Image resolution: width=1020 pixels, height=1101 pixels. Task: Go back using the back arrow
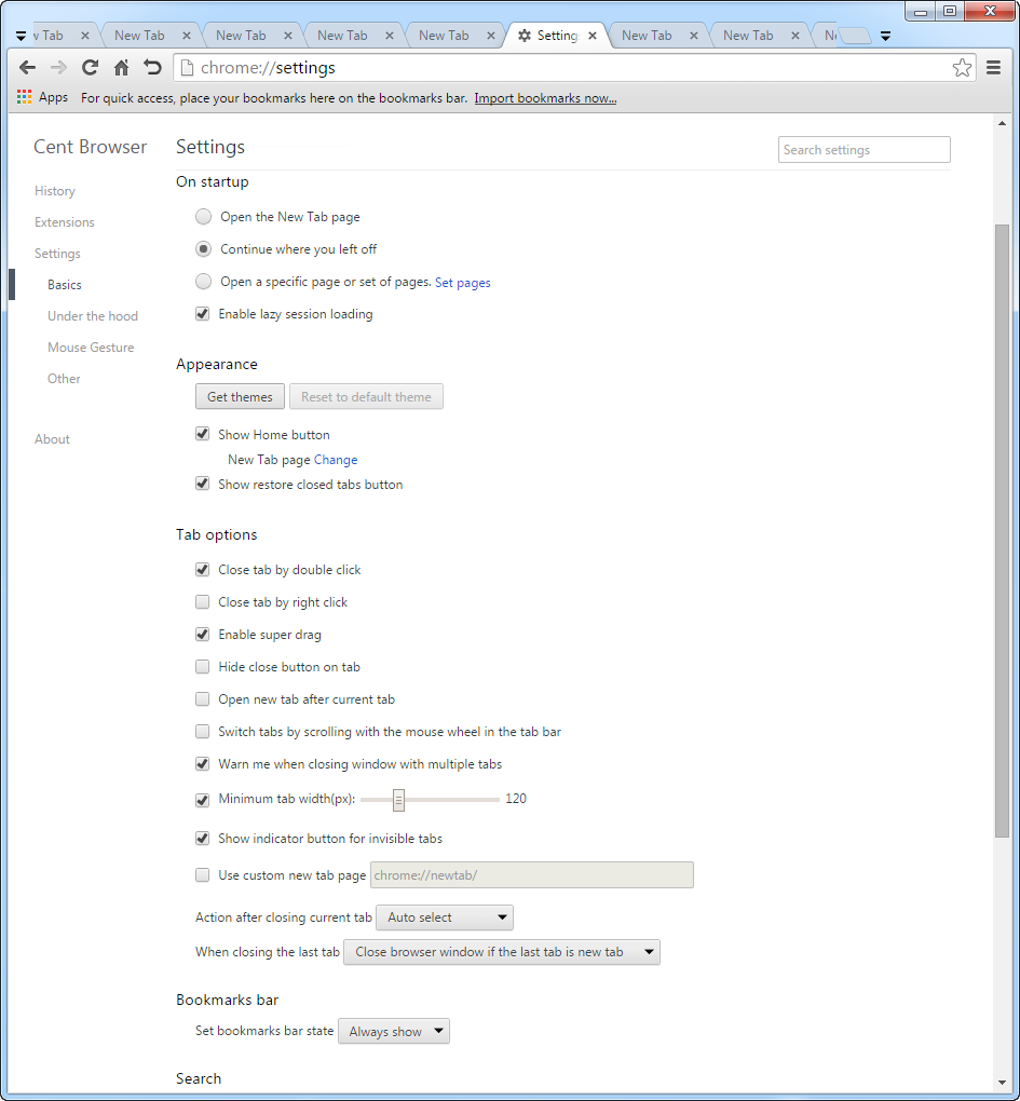27,67
